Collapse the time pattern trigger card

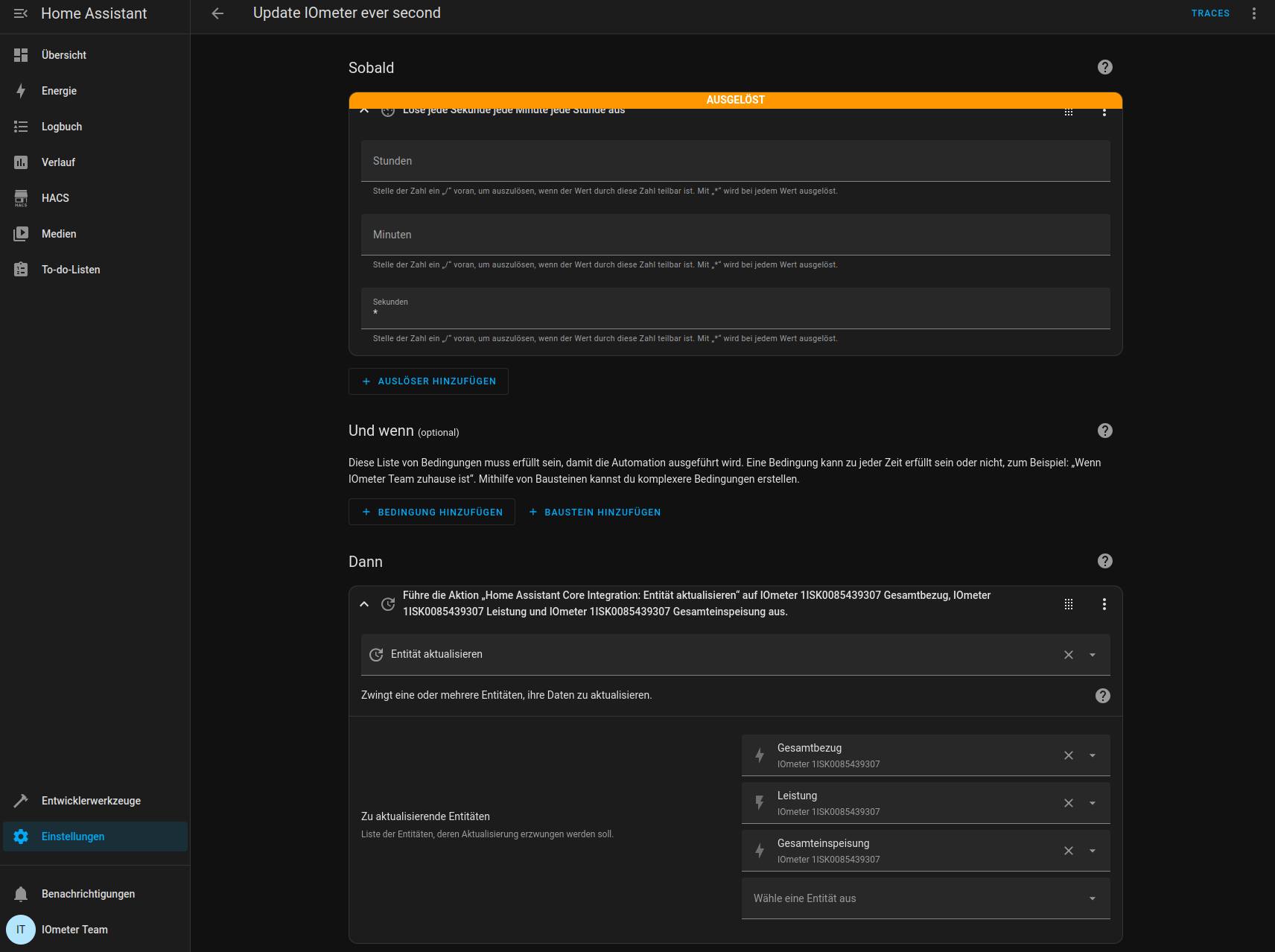(x=364, y=111)
